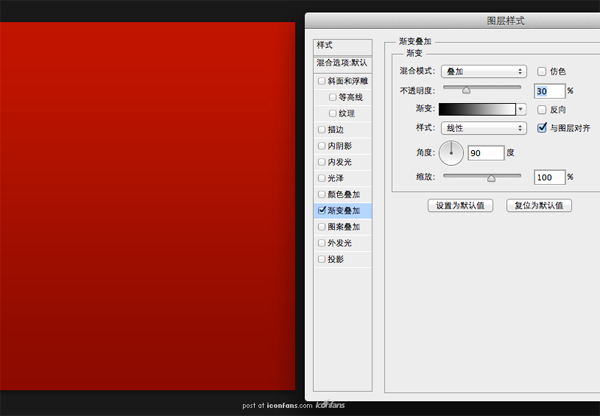Select the 纹理 texture label

[347, 114]
